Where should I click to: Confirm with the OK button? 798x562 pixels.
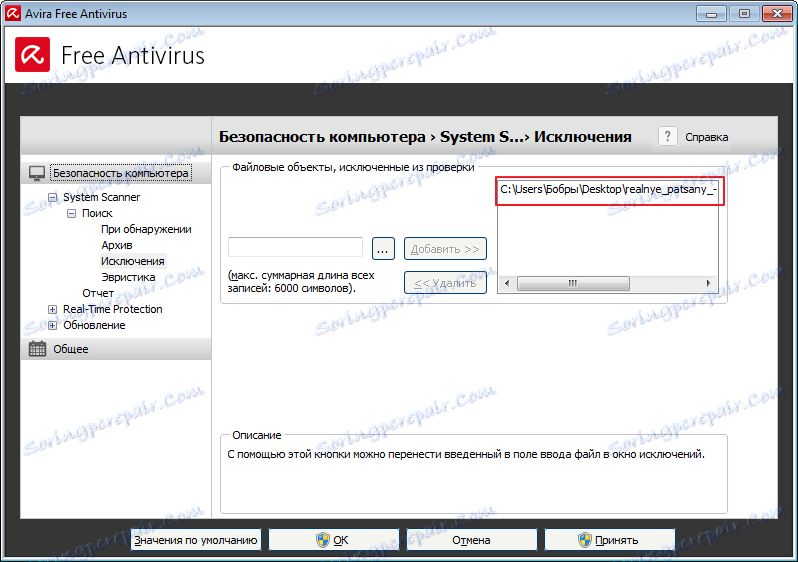pyautogui.click(x=334, y=540)
